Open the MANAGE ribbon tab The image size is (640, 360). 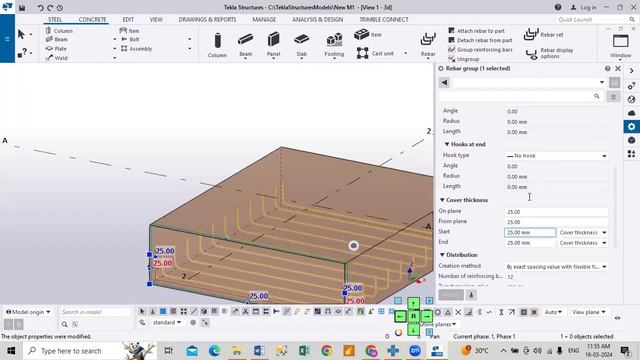coord(264,20)
